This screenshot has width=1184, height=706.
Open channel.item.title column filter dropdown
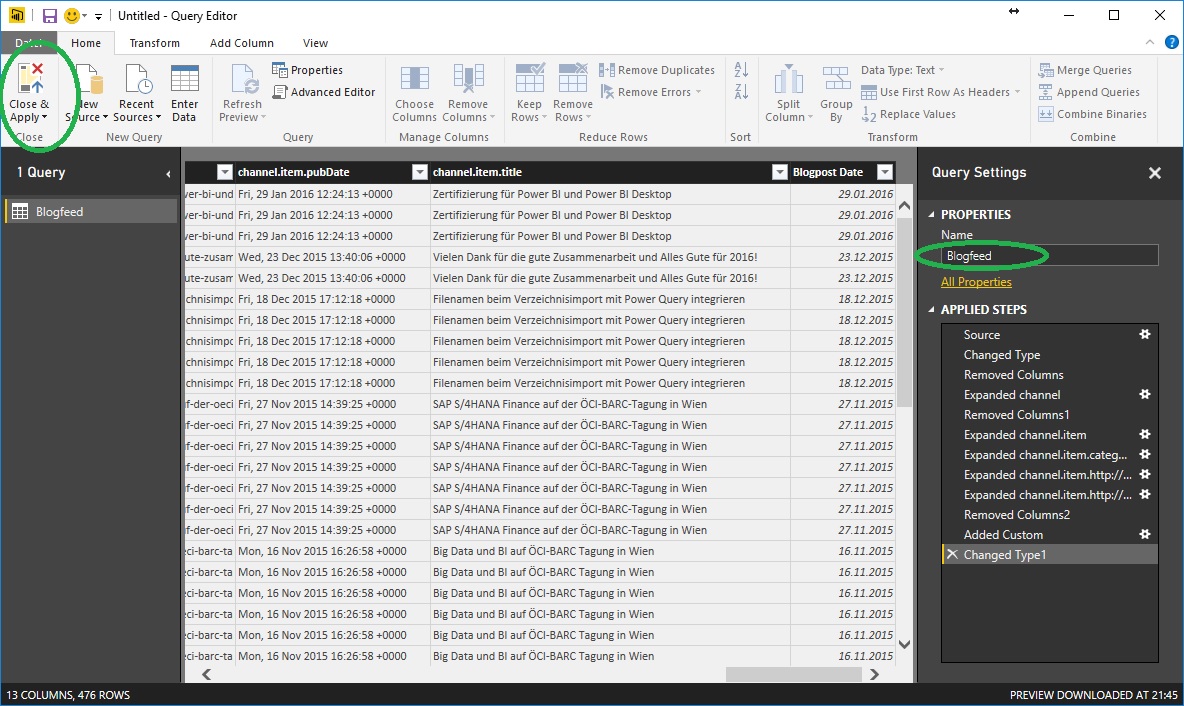(779, 172)
